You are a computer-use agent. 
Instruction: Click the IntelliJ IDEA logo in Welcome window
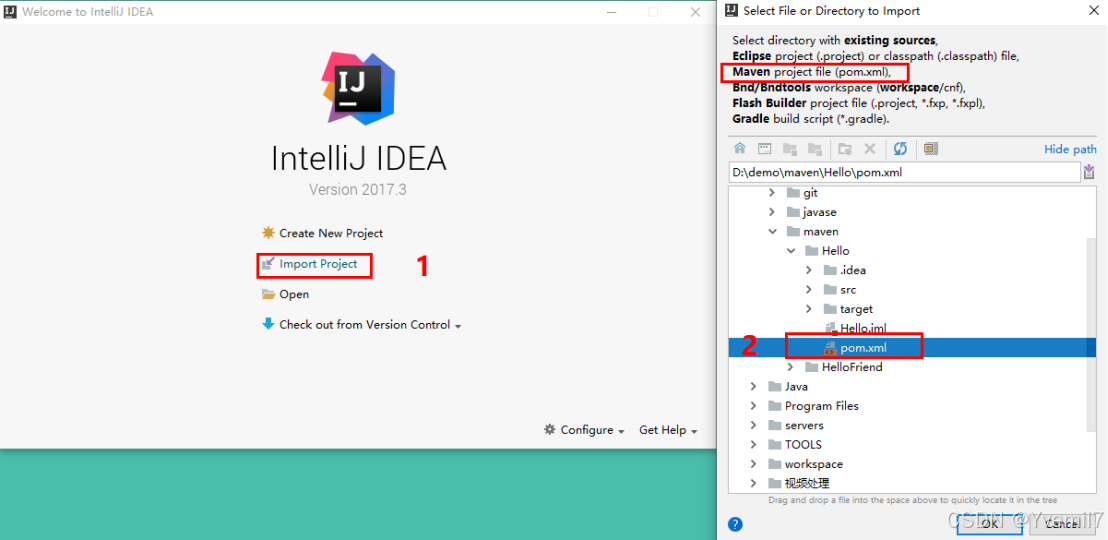[358, 88]
